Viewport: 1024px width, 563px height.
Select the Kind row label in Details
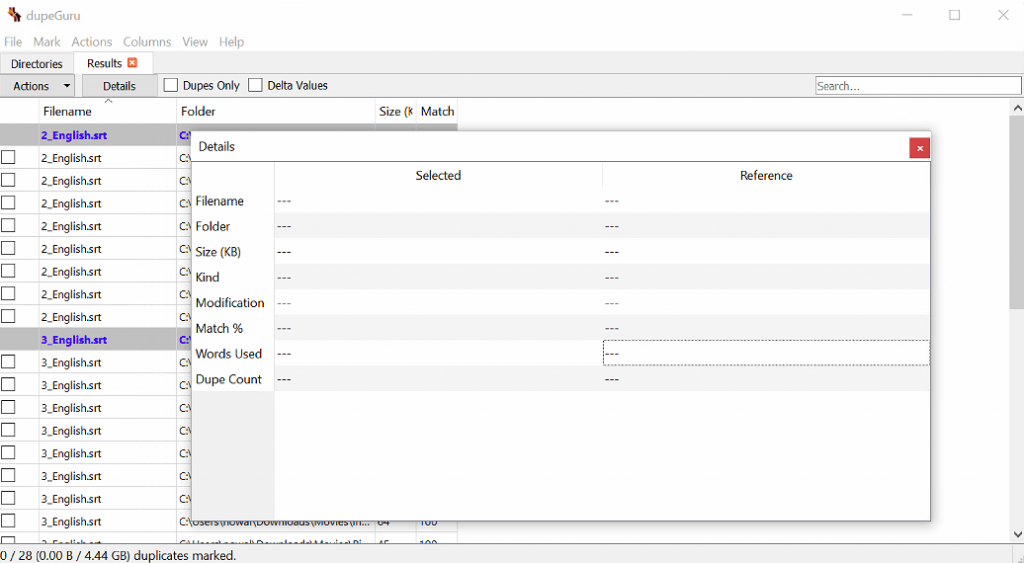coord(232,277)
